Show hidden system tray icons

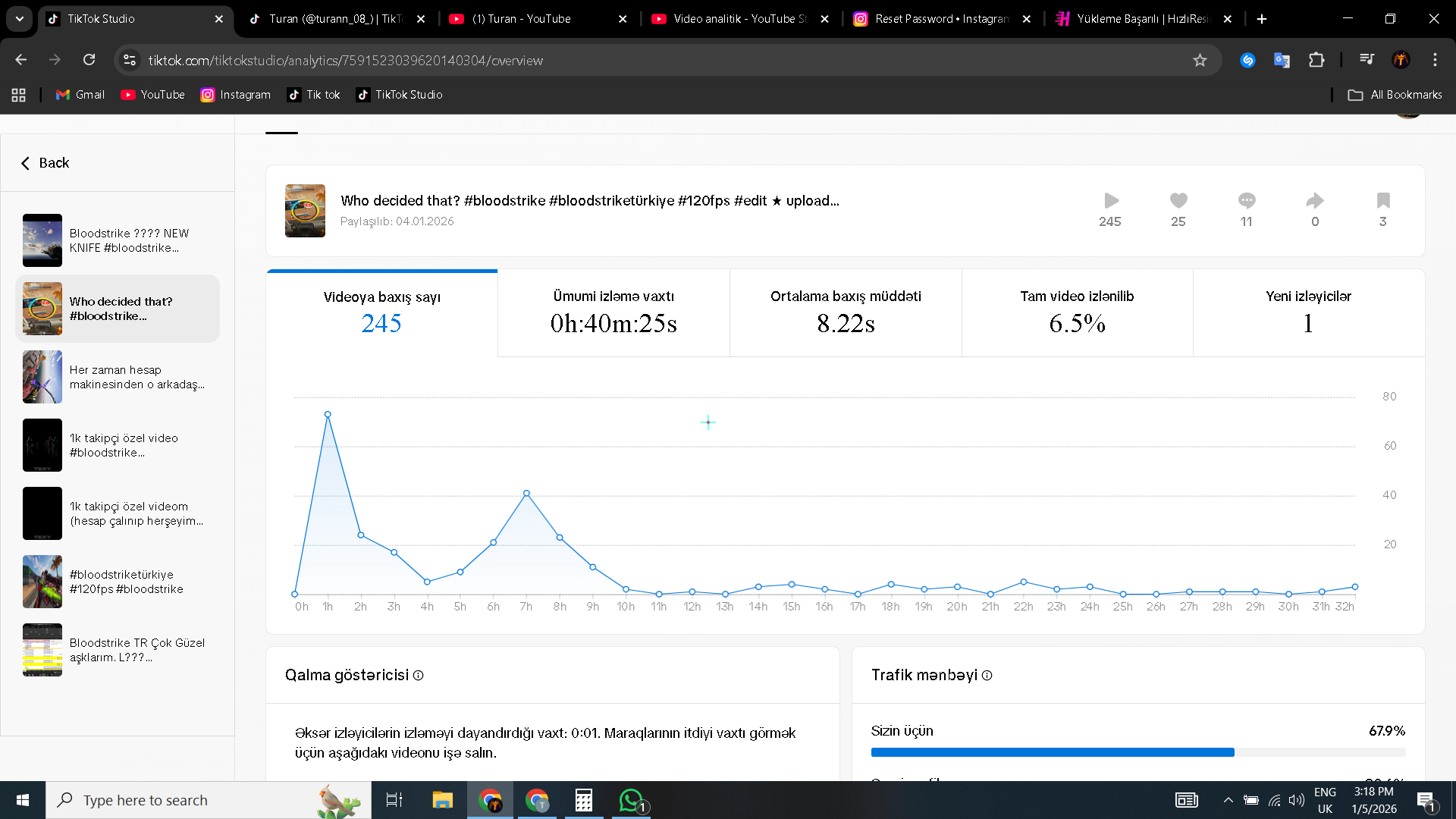click(1228, 800)
